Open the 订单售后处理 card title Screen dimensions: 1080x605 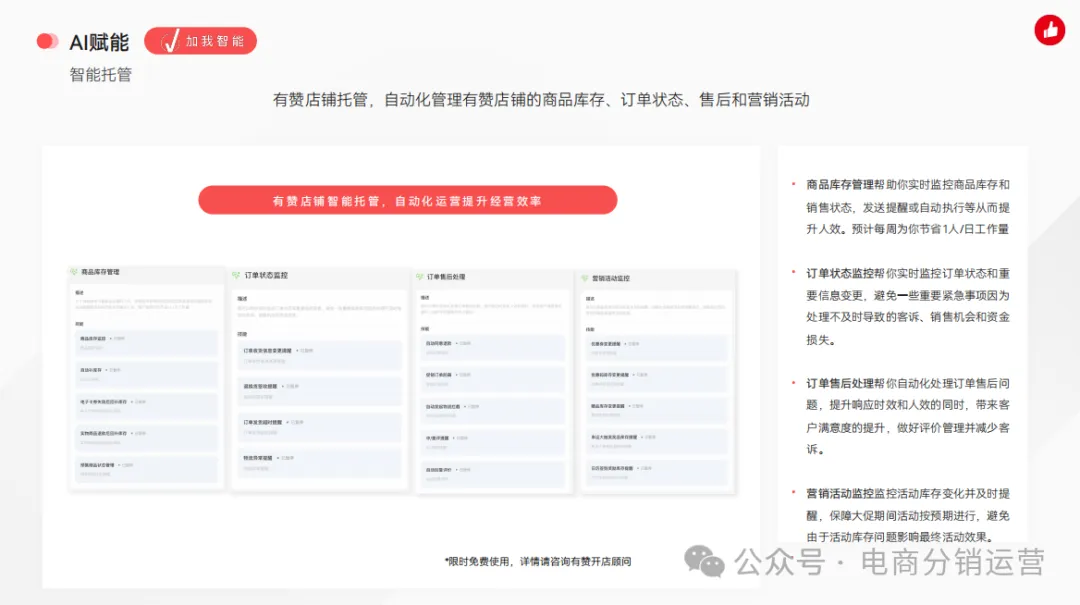[x=446, y=277]
